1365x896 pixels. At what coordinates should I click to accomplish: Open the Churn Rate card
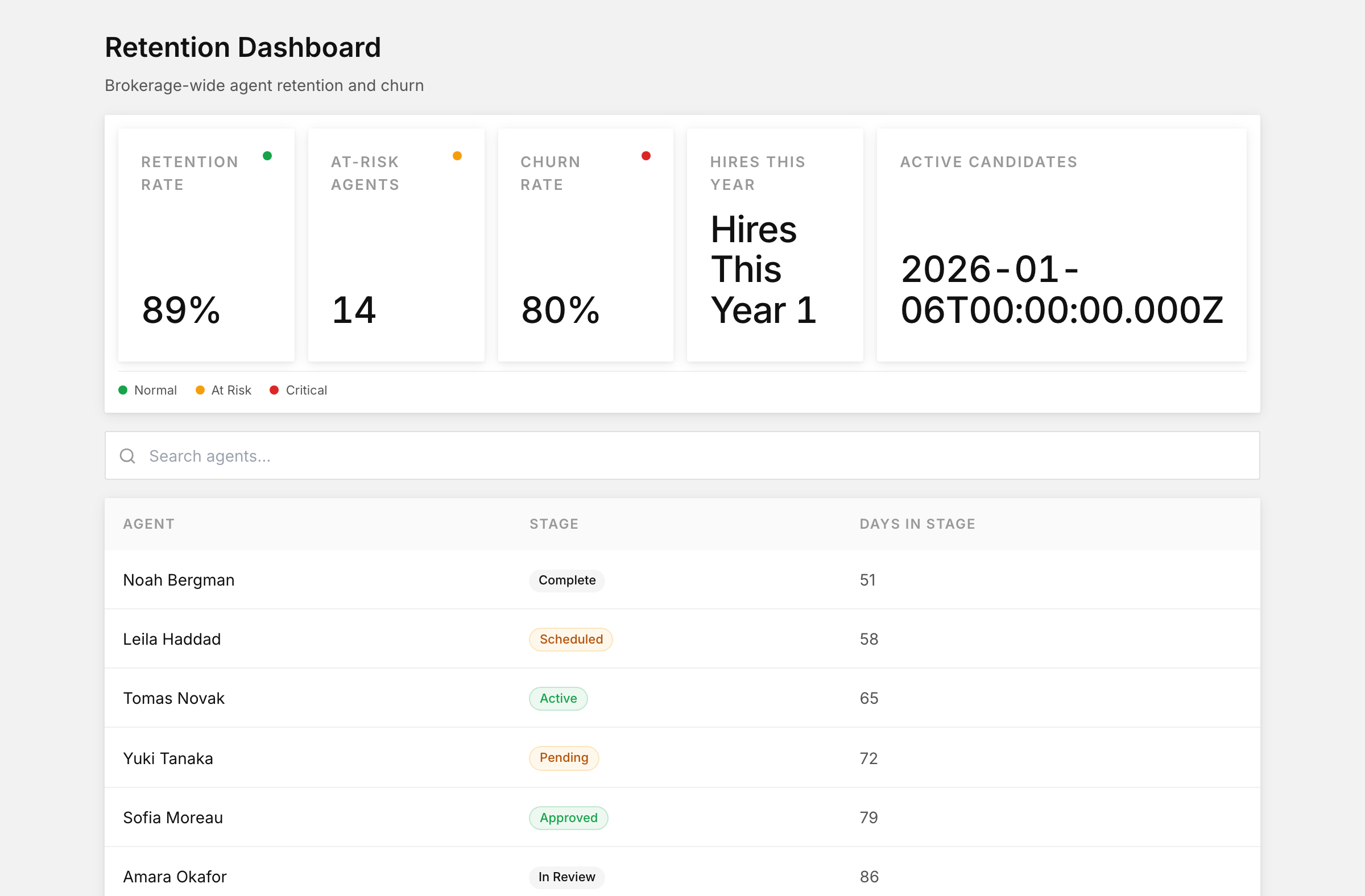(586, 245)
